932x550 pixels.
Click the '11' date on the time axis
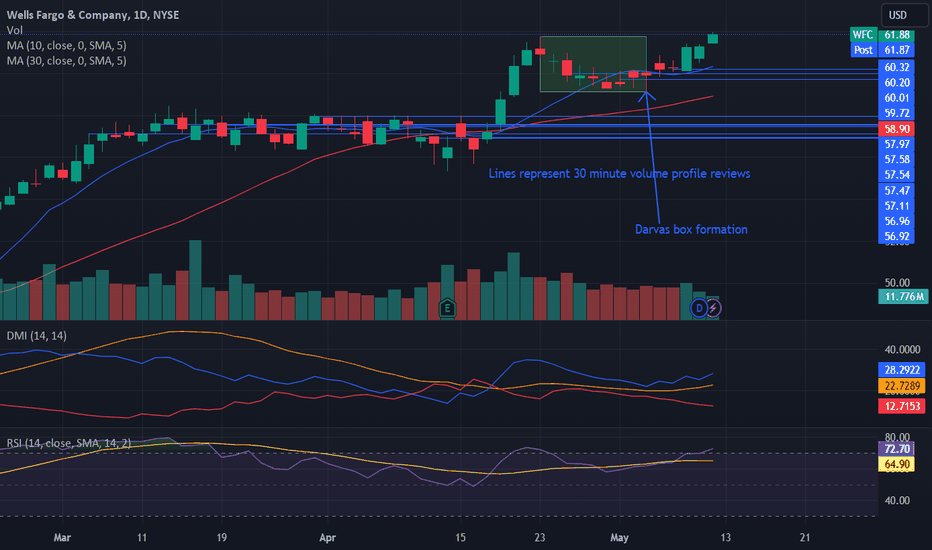(x=141, y=538)
